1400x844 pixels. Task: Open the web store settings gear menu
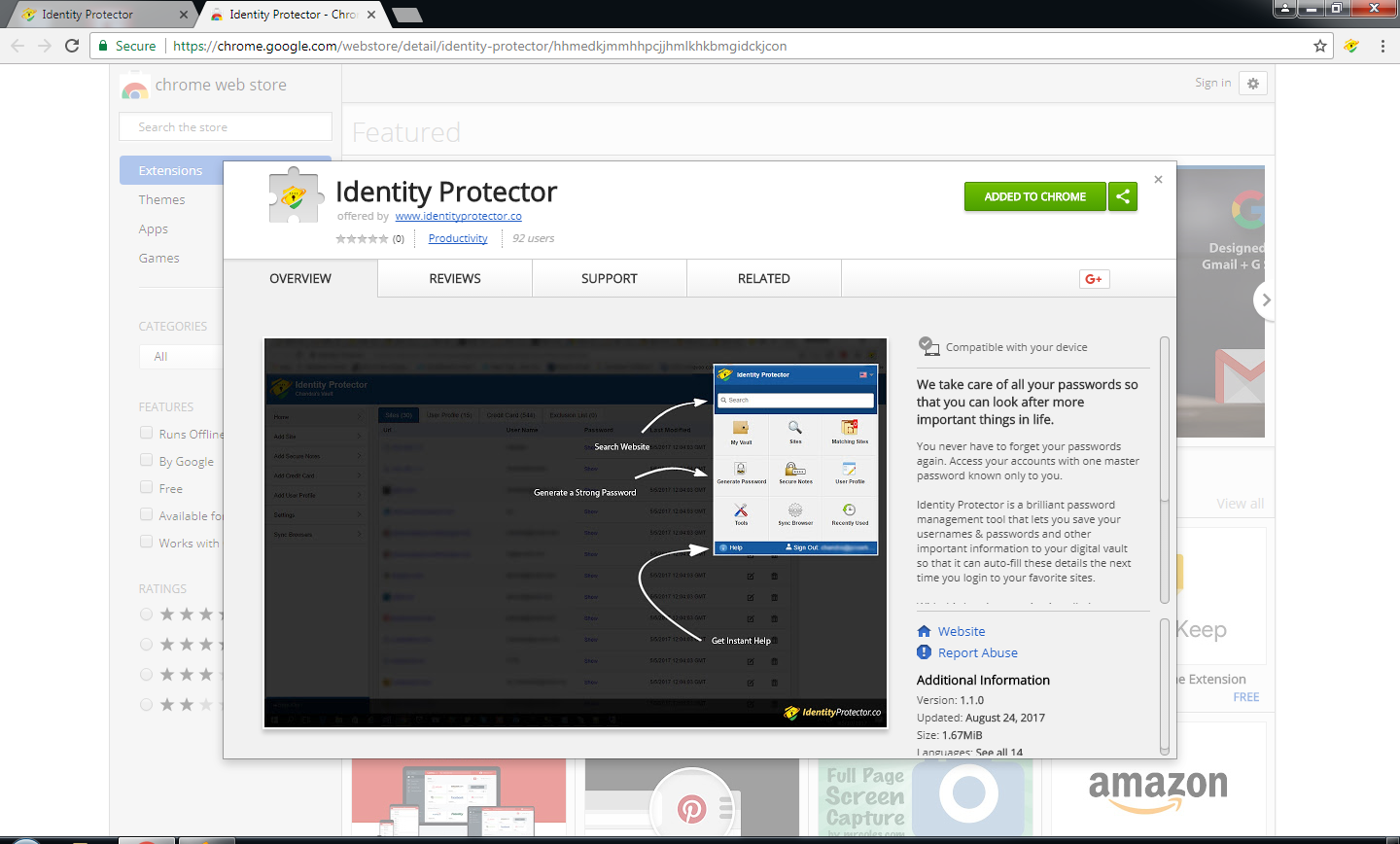coord(1253,84)
